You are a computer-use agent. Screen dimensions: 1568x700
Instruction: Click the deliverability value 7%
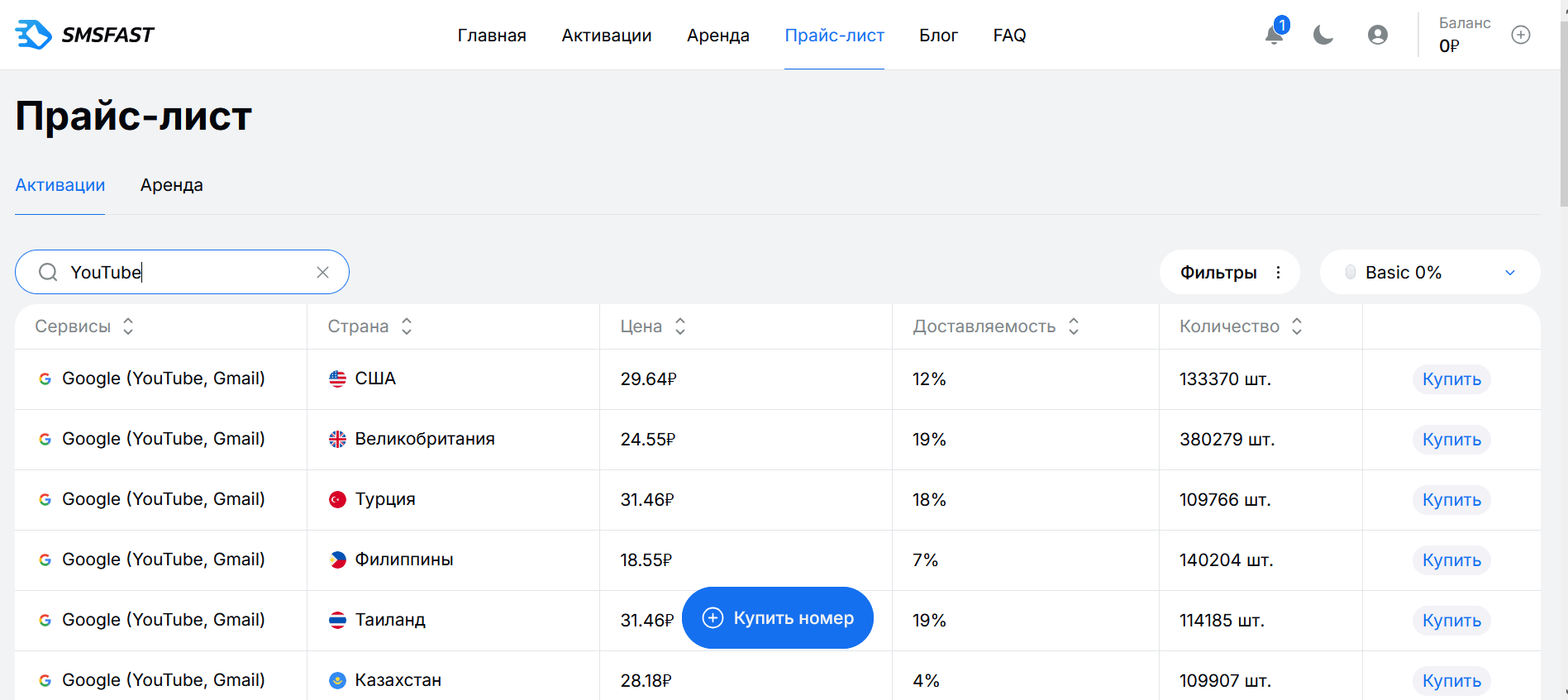925,560
